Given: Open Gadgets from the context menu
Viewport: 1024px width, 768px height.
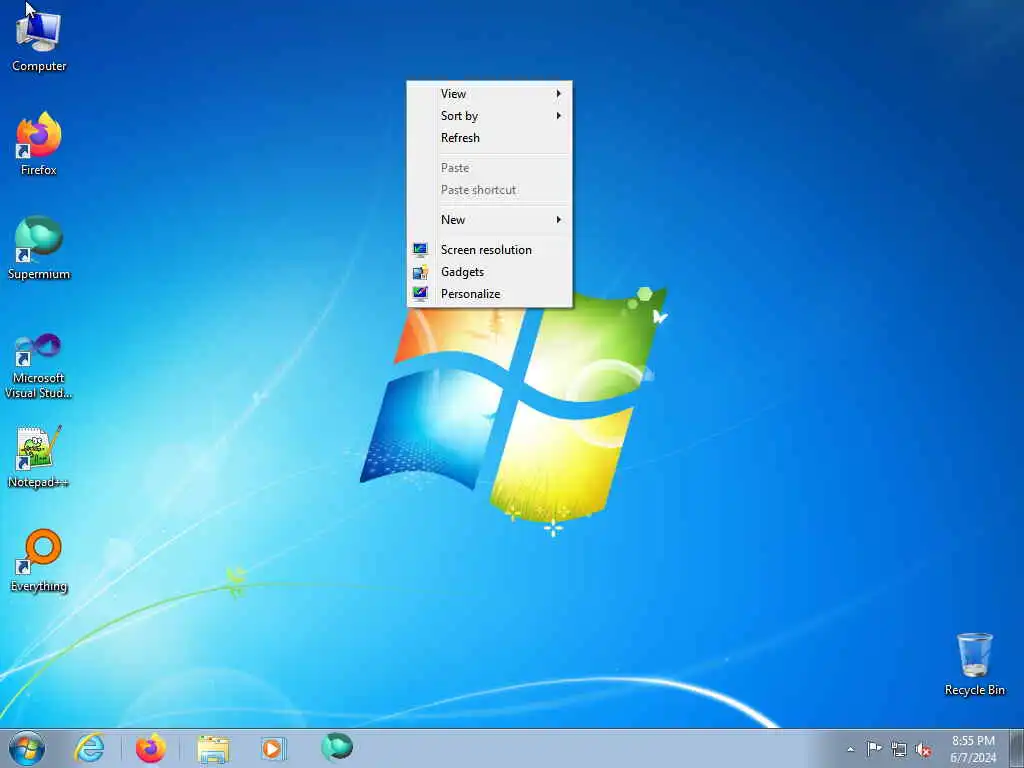Looking at the screenshot, I should click(x=489, y=272).
